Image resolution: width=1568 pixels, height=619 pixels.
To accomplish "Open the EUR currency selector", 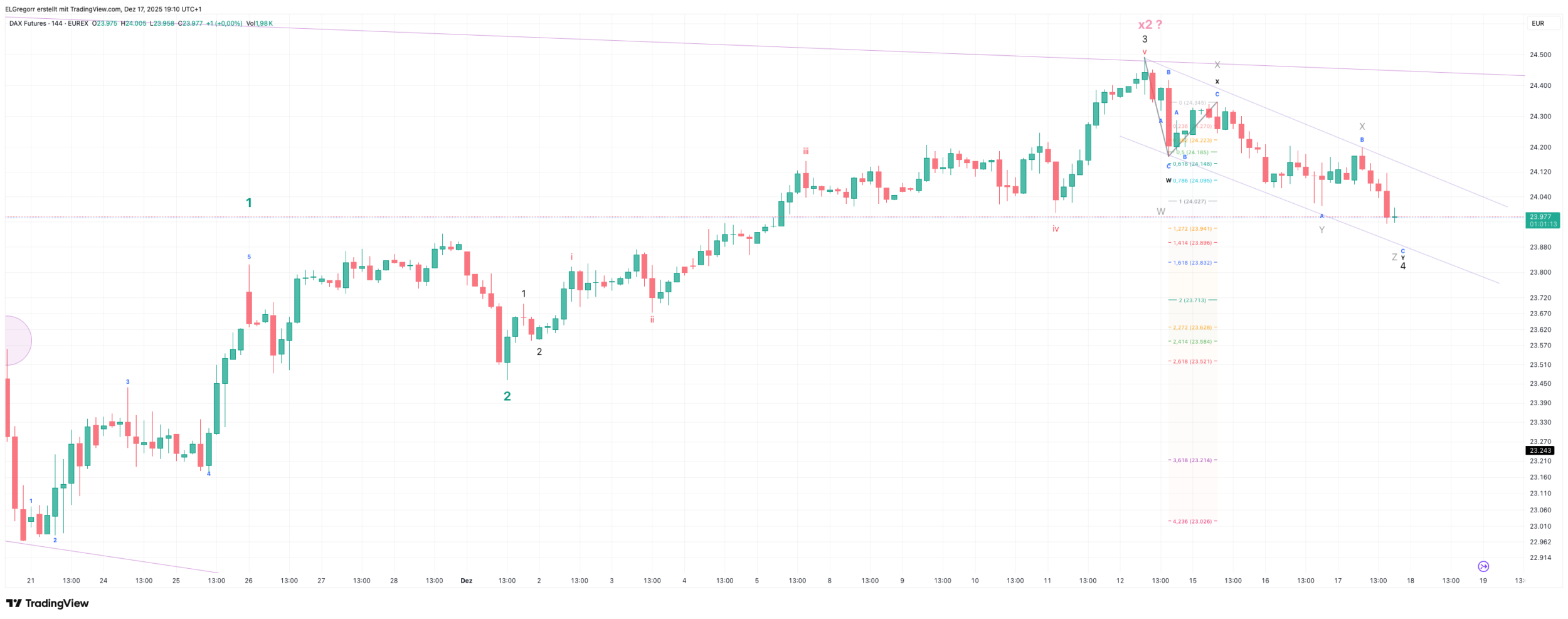I will (1538, 23).
